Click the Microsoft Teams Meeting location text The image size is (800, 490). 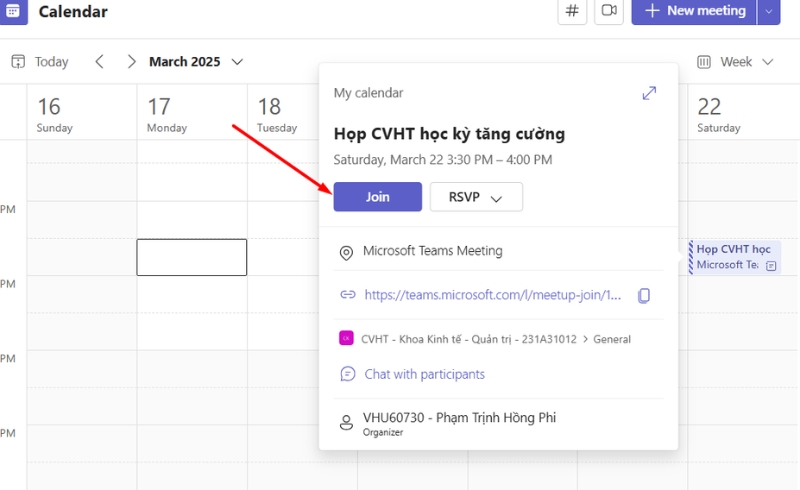click(x=433, y=251)
